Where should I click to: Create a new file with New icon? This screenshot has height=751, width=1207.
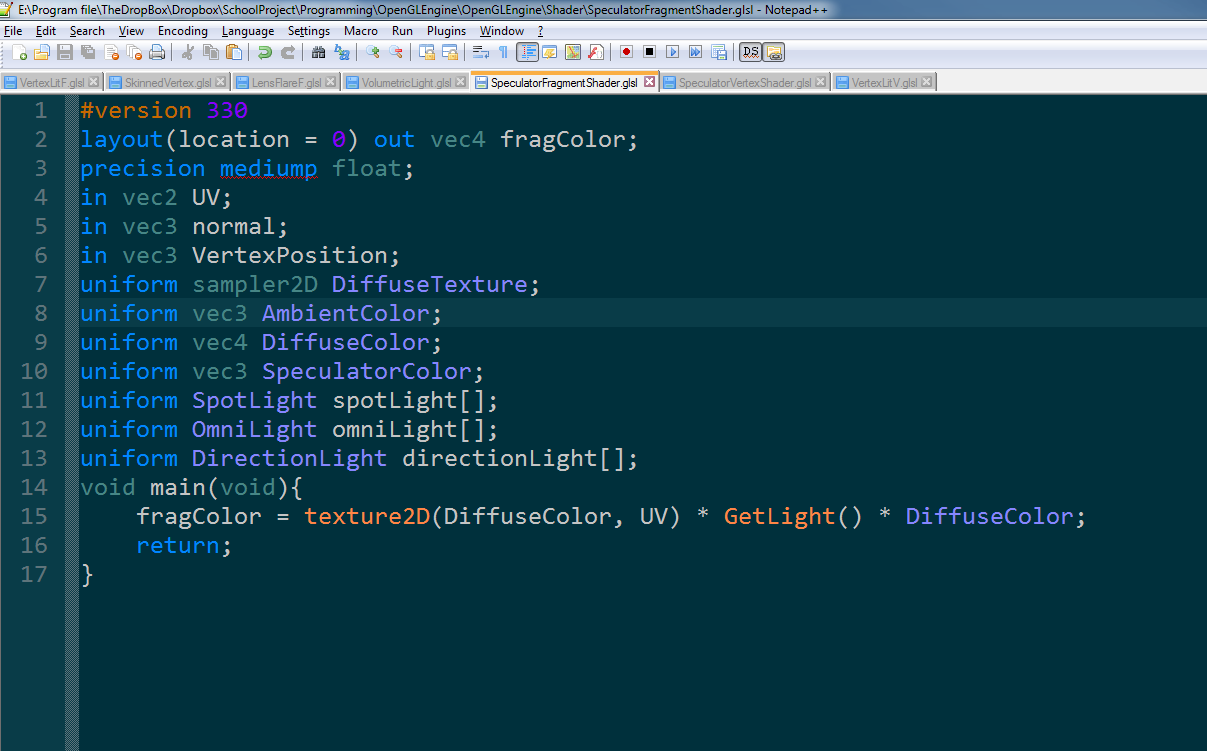point(20,52)
